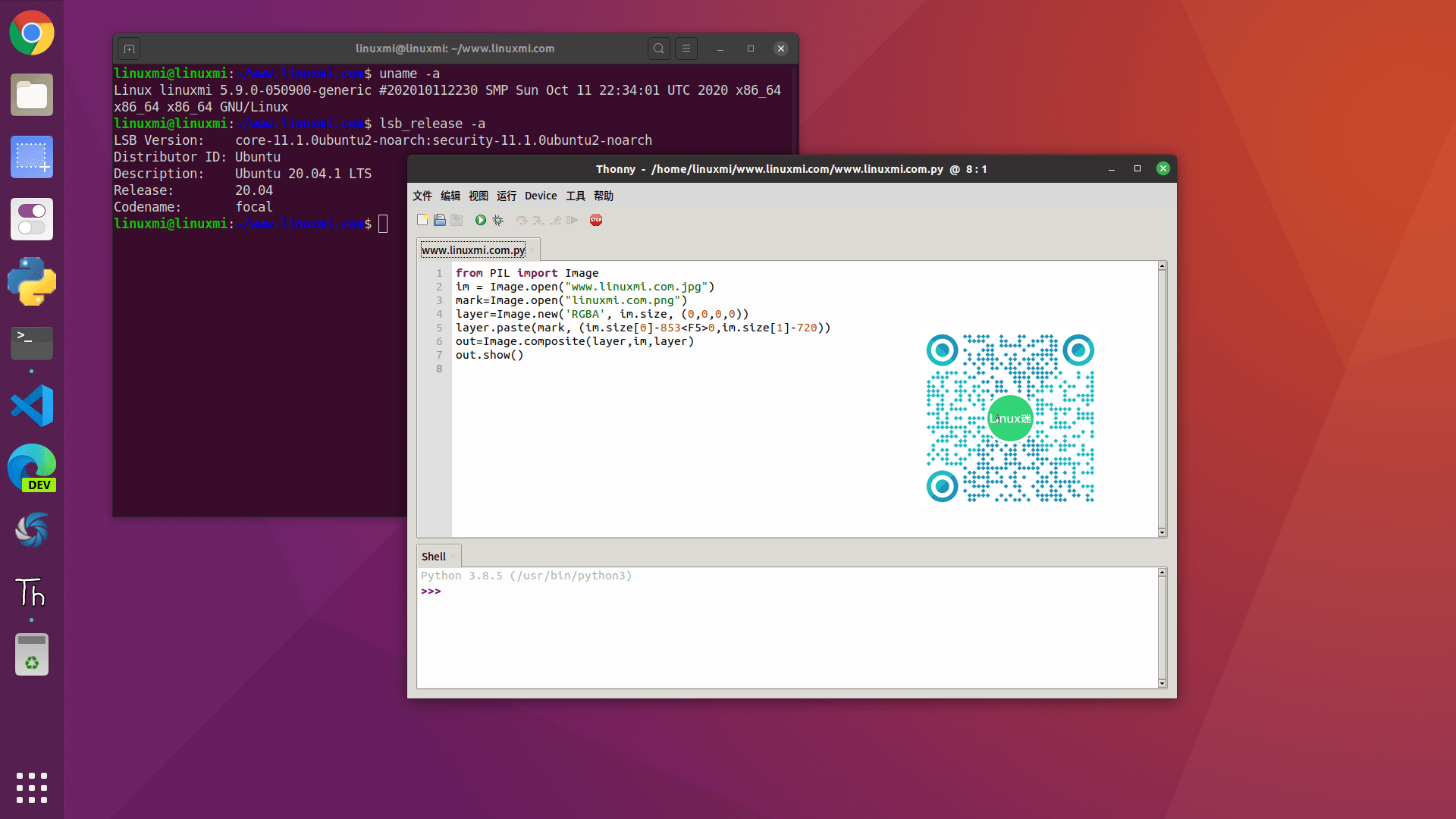The width and height of the screenshot is (1456, 819).
Task: Switch to Thonny from the dock
Action: 32,592
